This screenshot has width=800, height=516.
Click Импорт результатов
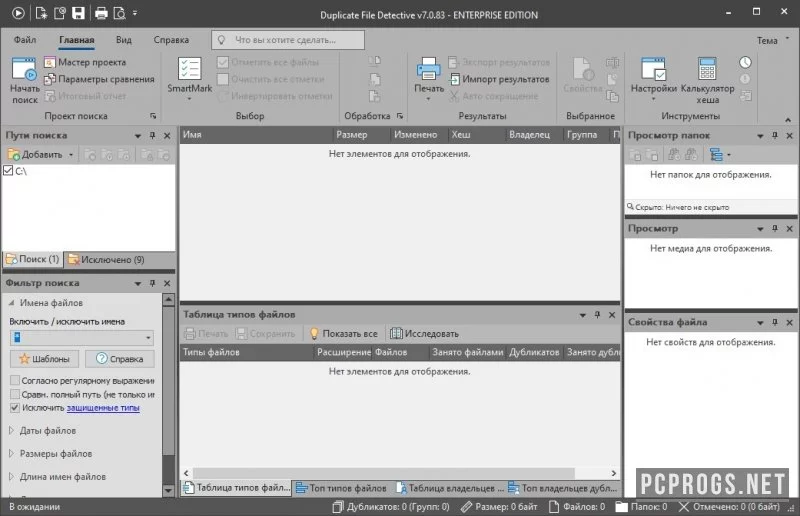point(499,79)
